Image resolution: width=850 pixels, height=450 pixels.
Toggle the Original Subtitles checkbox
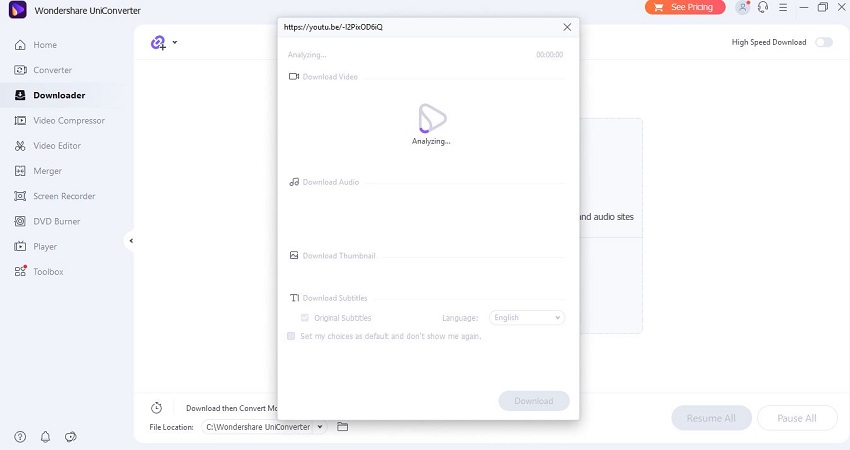click(305, 318)
